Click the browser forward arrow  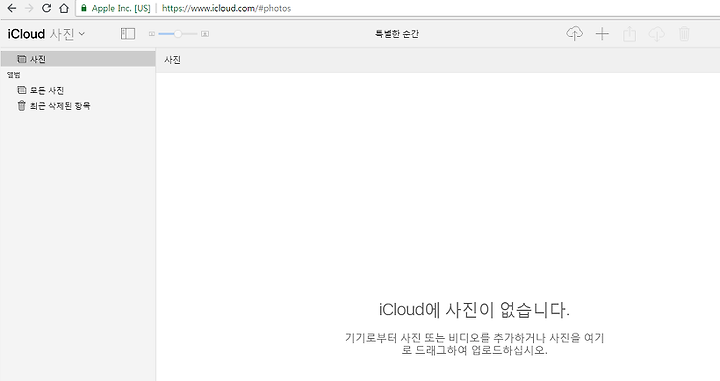(29, 8)
